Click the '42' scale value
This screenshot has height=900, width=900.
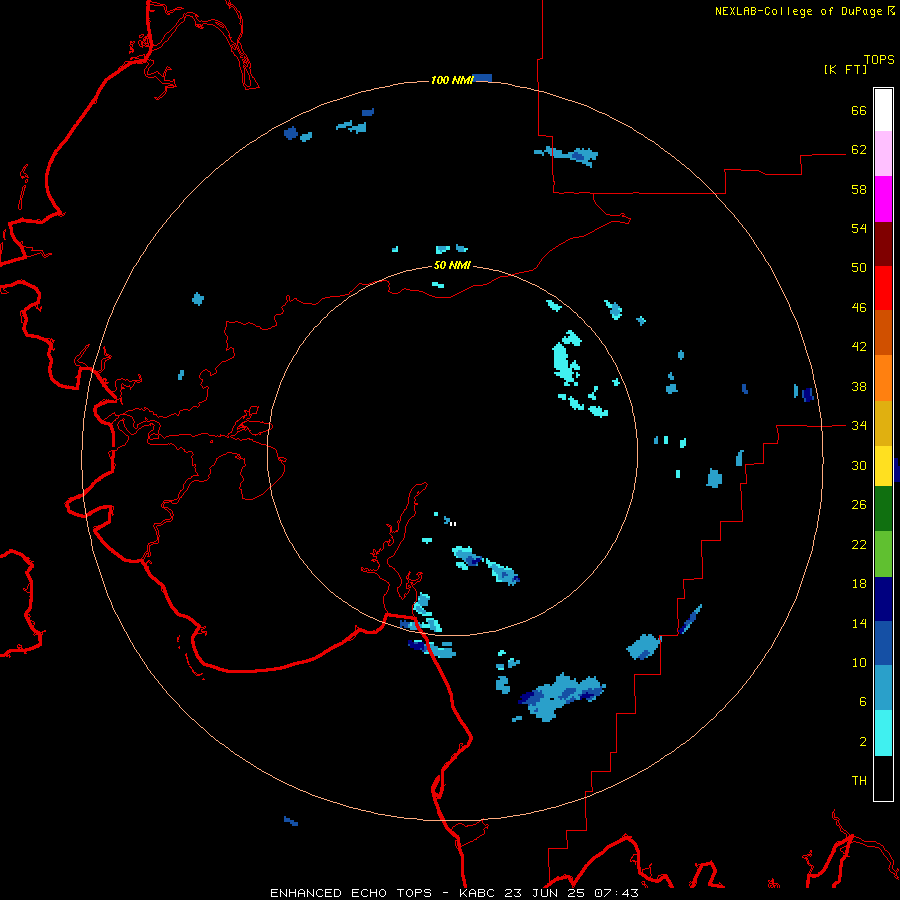859,347
